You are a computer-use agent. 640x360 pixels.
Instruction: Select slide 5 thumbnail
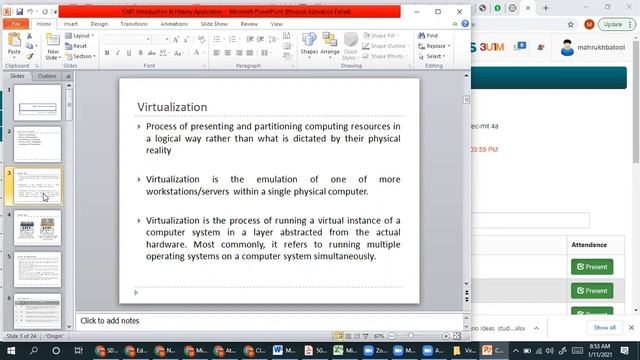(x=38, y=270)
